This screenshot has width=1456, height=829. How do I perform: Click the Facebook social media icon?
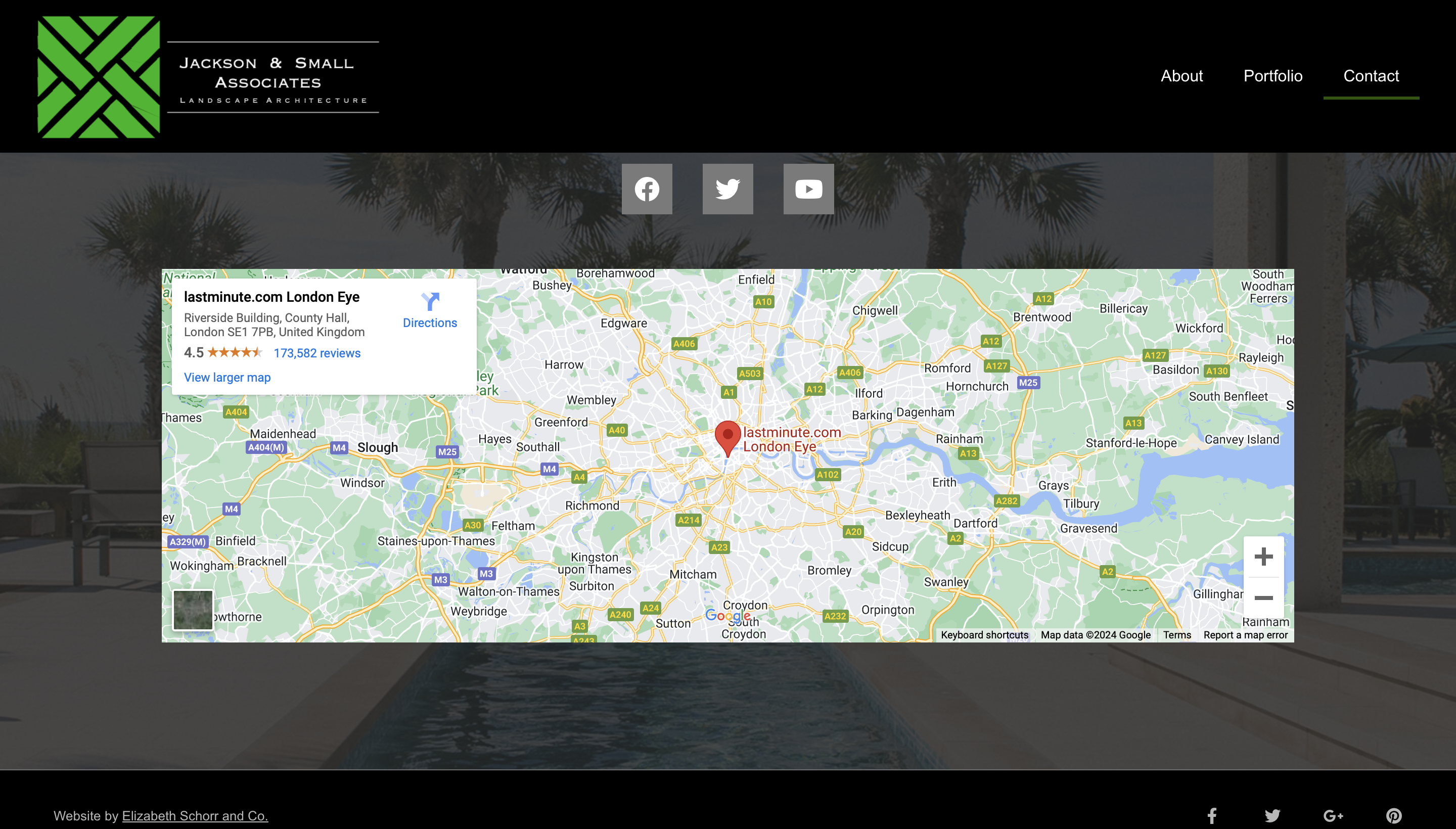[647, 189]
